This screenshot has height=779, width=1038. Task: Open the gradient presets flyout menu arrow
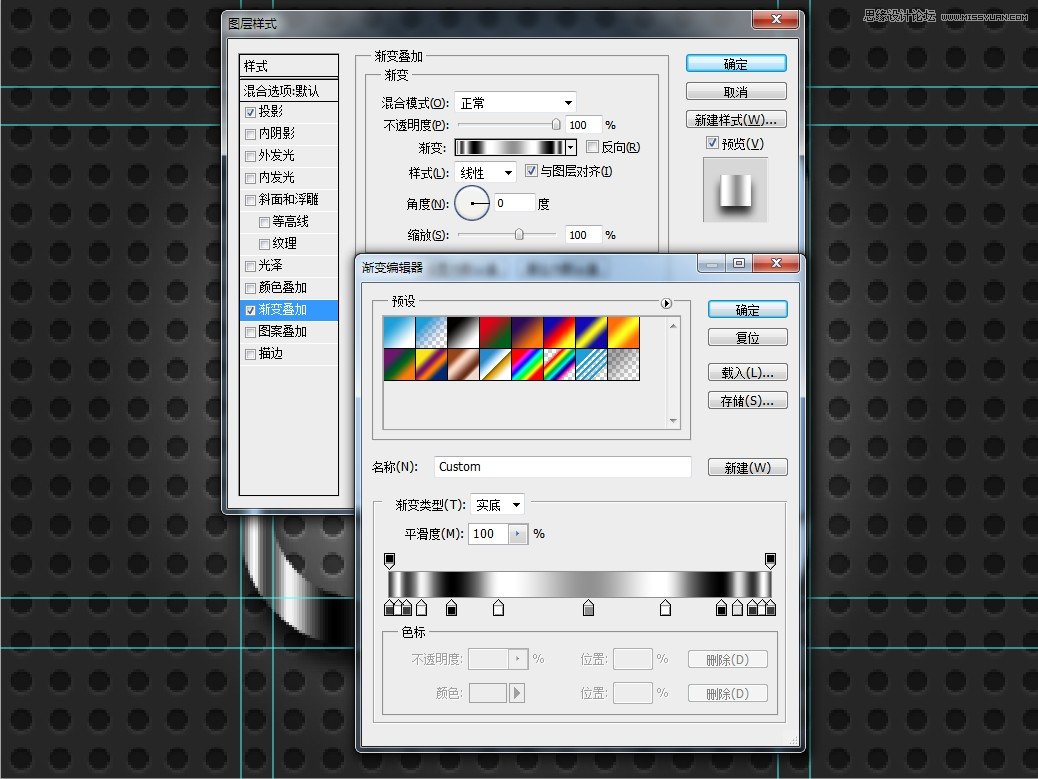(666, 303)
